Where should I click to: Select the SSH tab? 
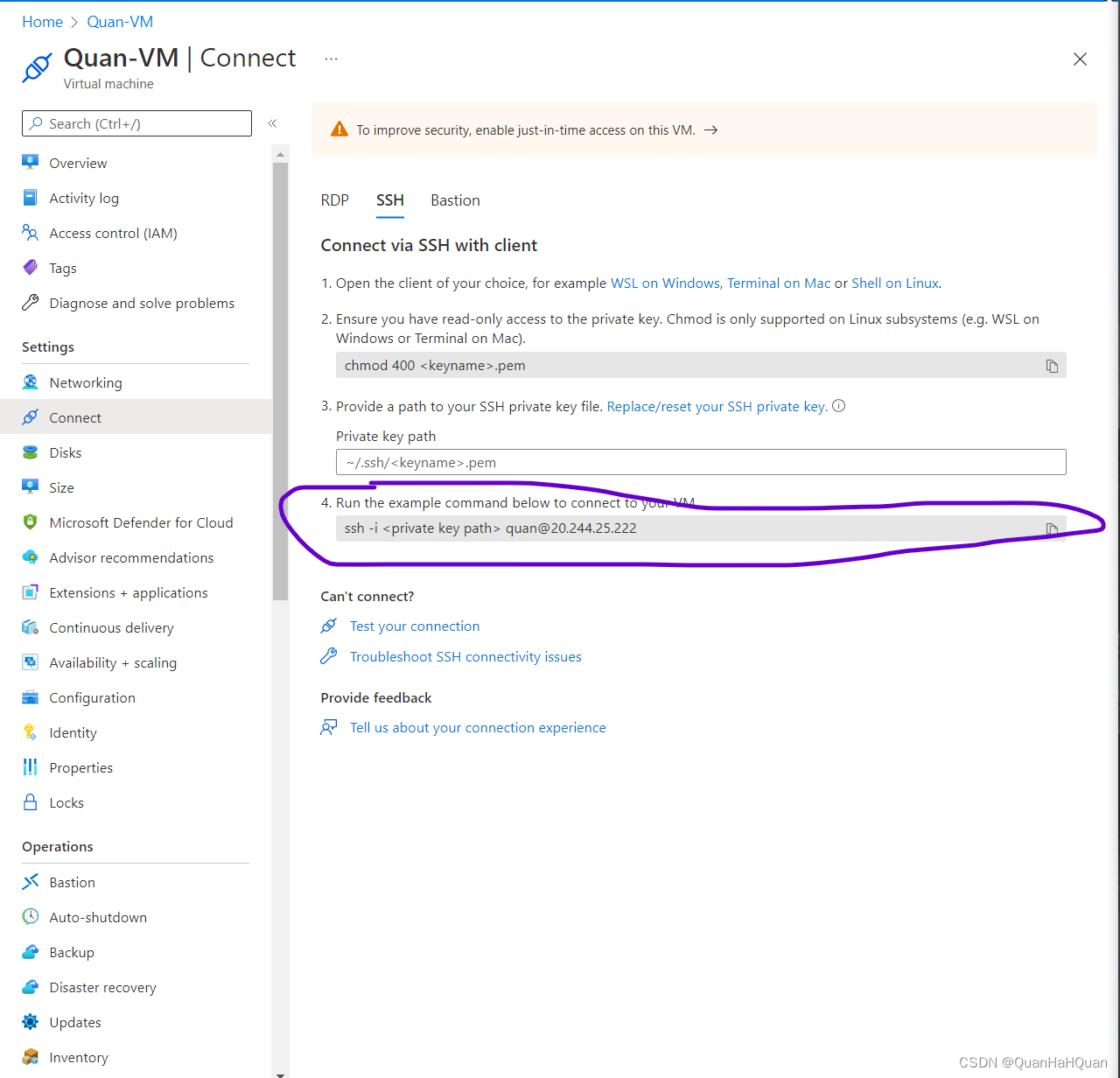[390, 200]
